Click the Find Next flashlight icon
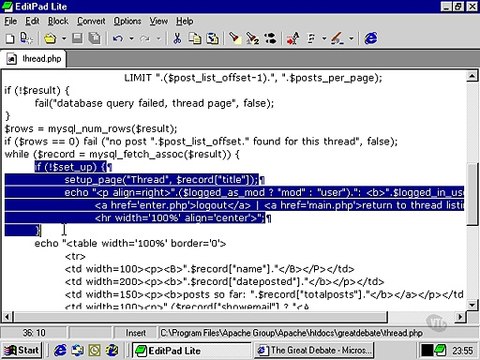 (252, 39)
